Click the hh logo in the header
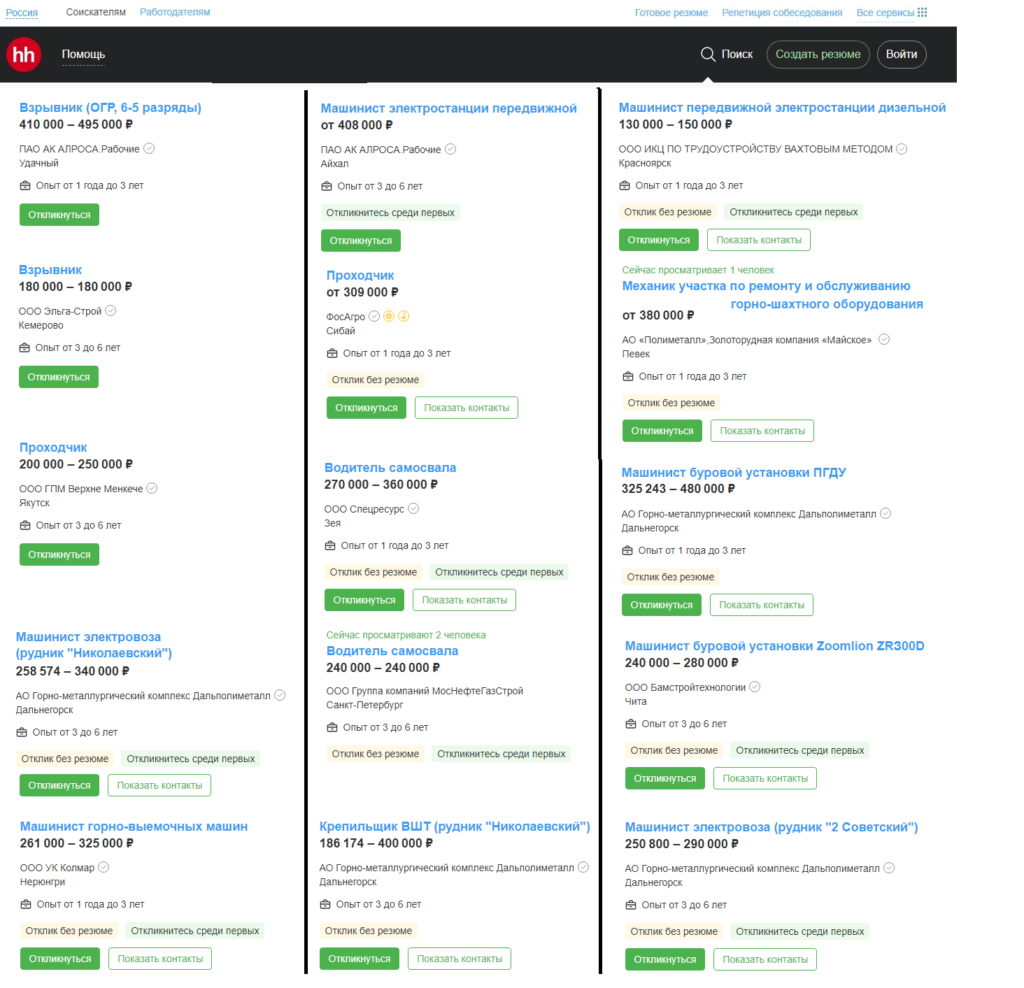1024x988 pixels. coord(23,54)
